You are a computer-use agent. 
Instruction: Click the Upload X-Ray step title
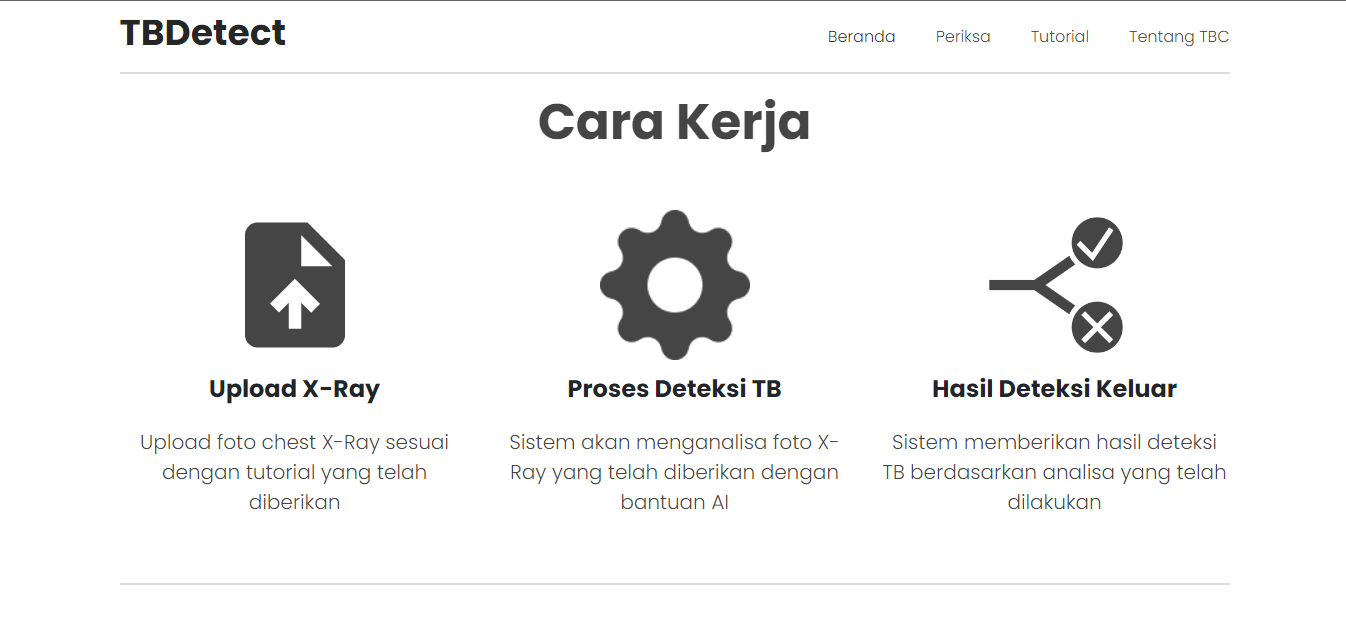click(294, 388)
